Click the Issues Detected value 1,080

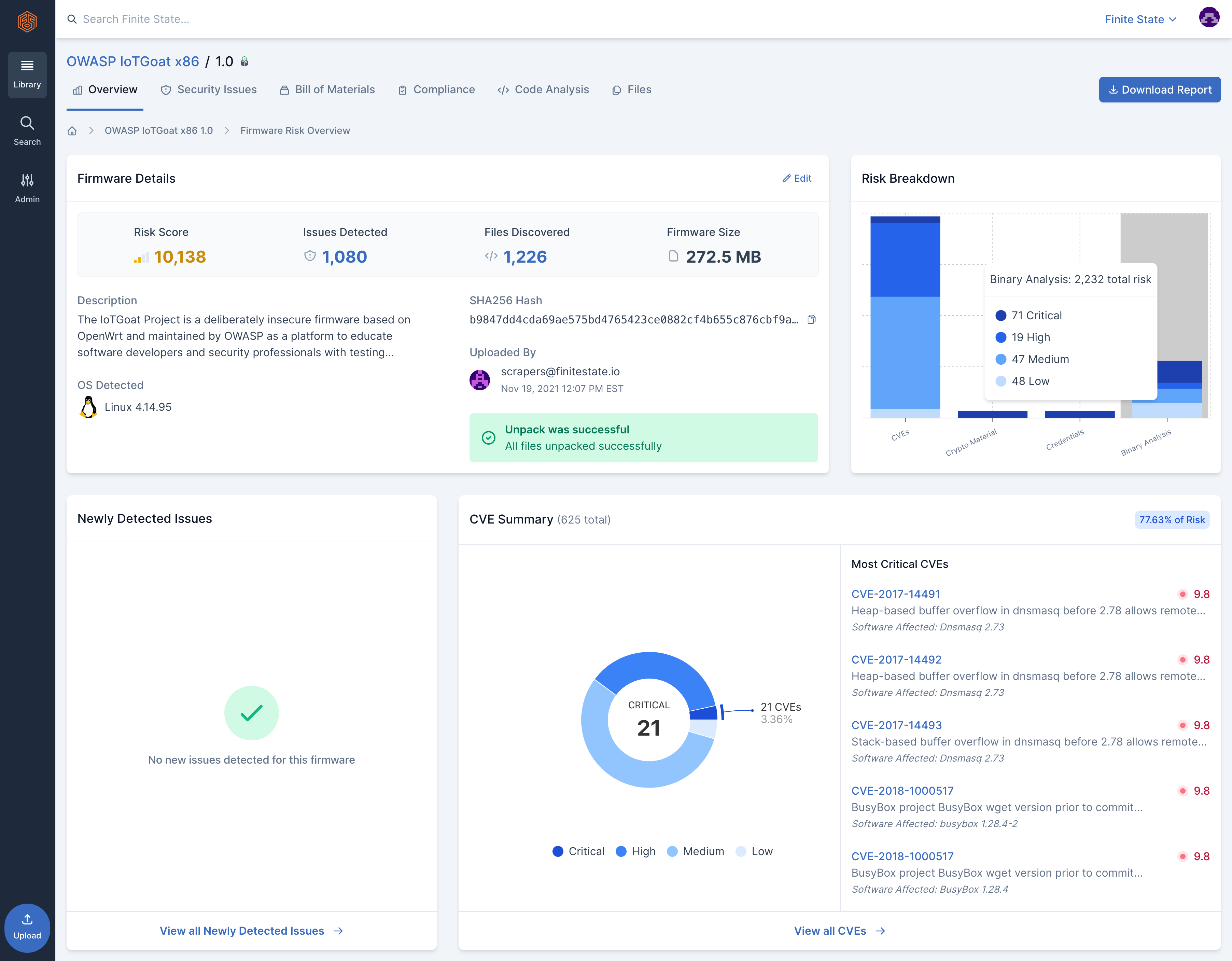coord(344,257)
